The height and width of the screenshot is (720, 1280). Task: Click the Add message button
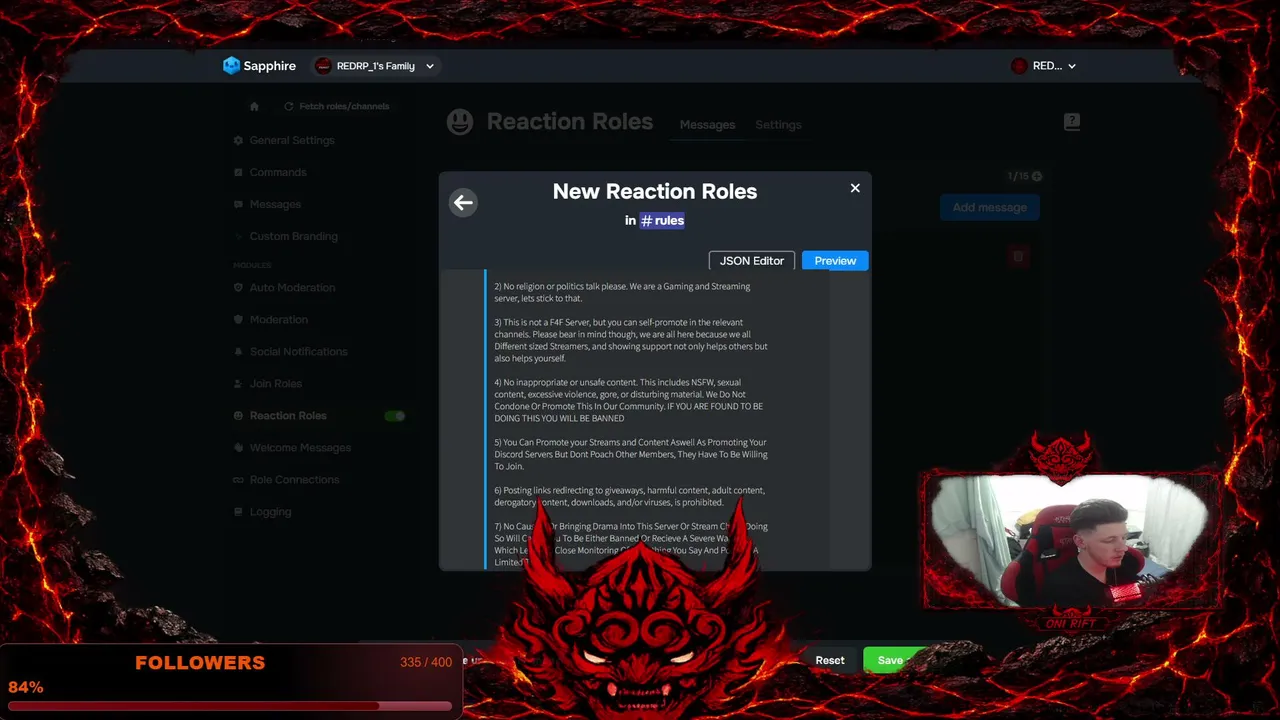[990, 207]
